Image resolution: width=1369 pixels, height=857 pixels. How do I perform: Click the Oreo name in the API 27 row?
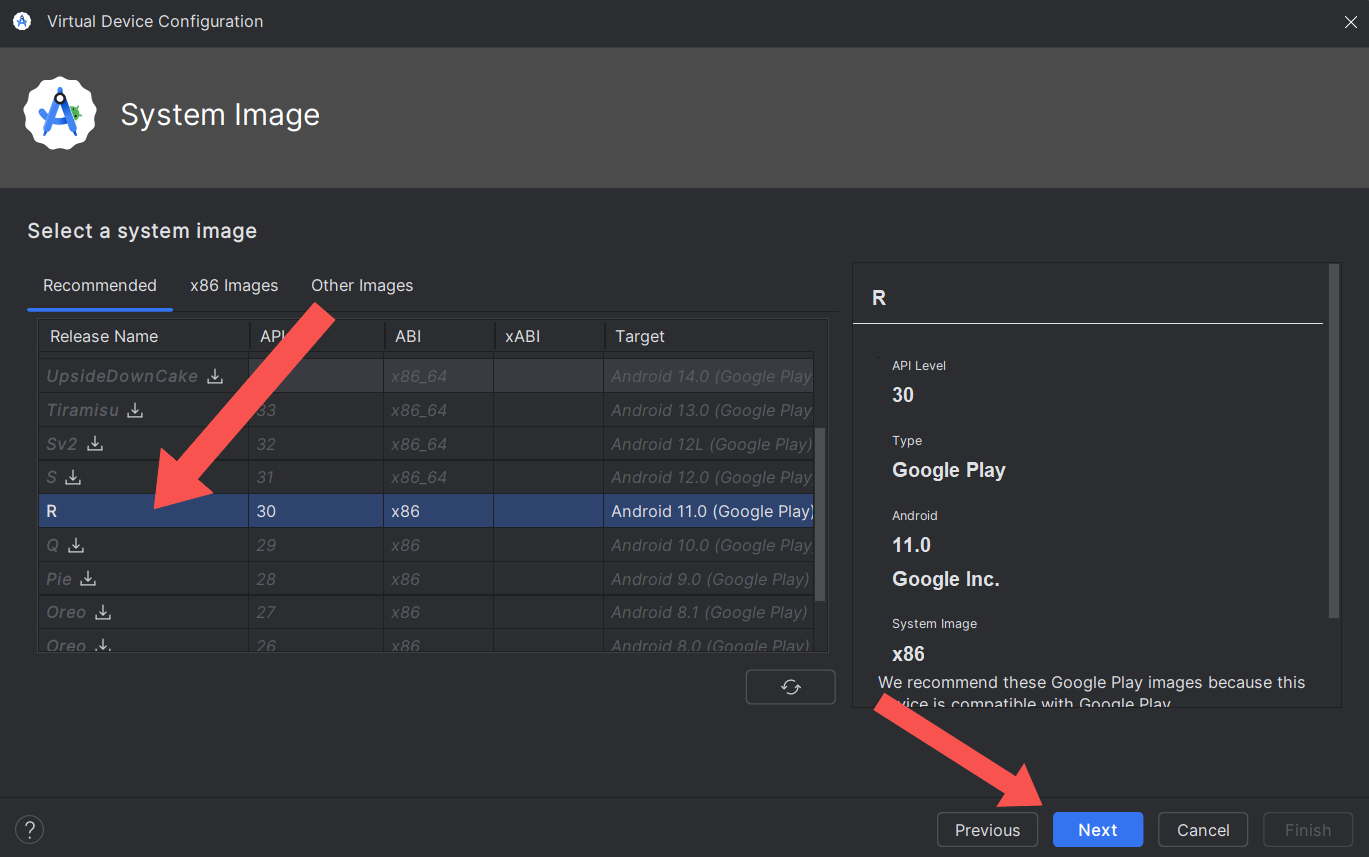coord(66,612)
